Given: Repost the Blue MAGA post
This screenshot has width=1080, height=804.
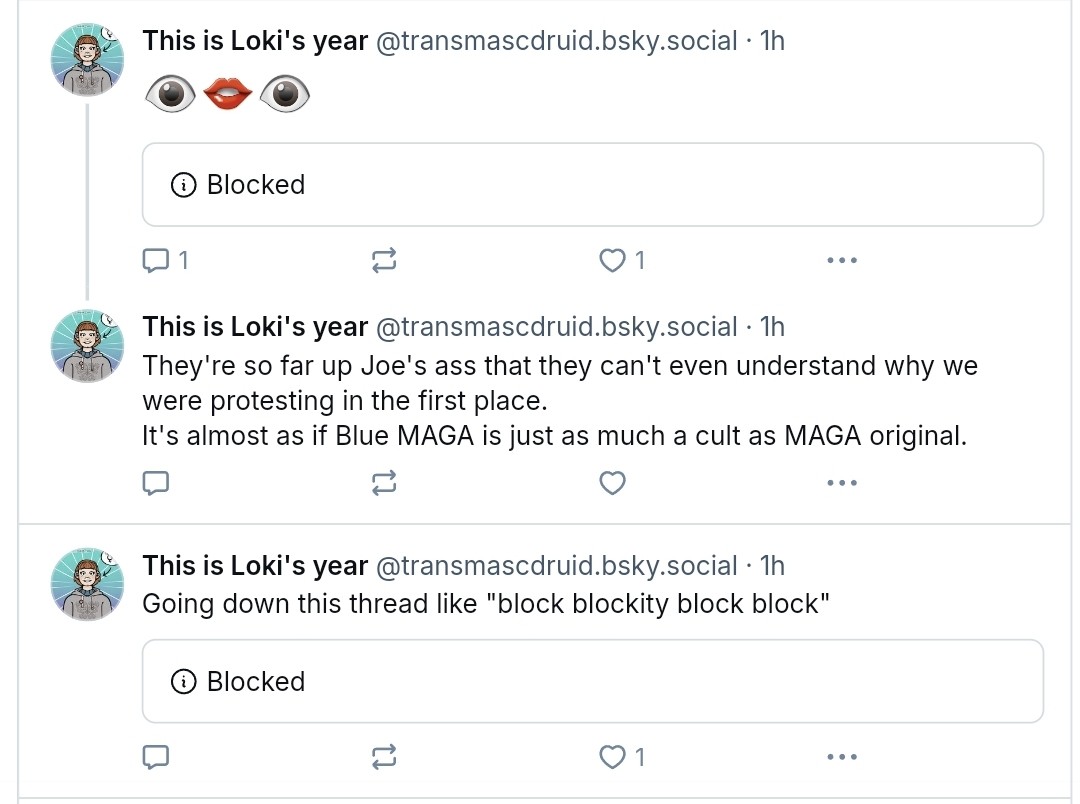Looking at the screenshot, I should (384, 484).
